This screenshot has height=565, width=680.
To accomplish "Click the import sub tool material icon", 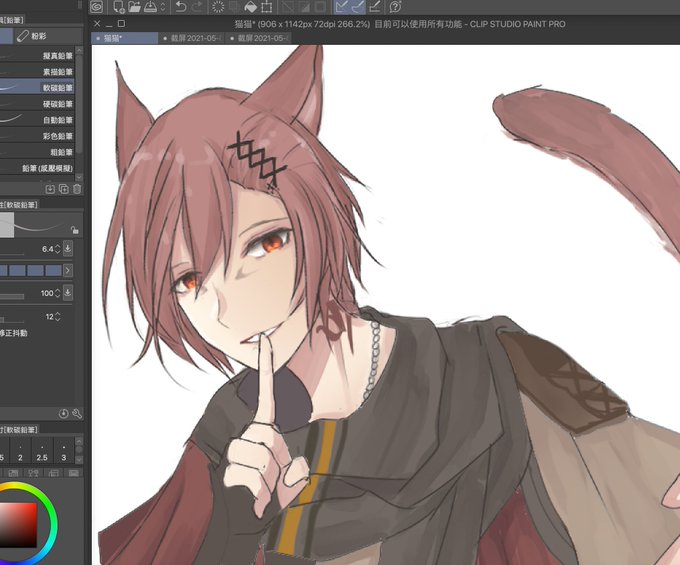I will (x=50, y=189).
